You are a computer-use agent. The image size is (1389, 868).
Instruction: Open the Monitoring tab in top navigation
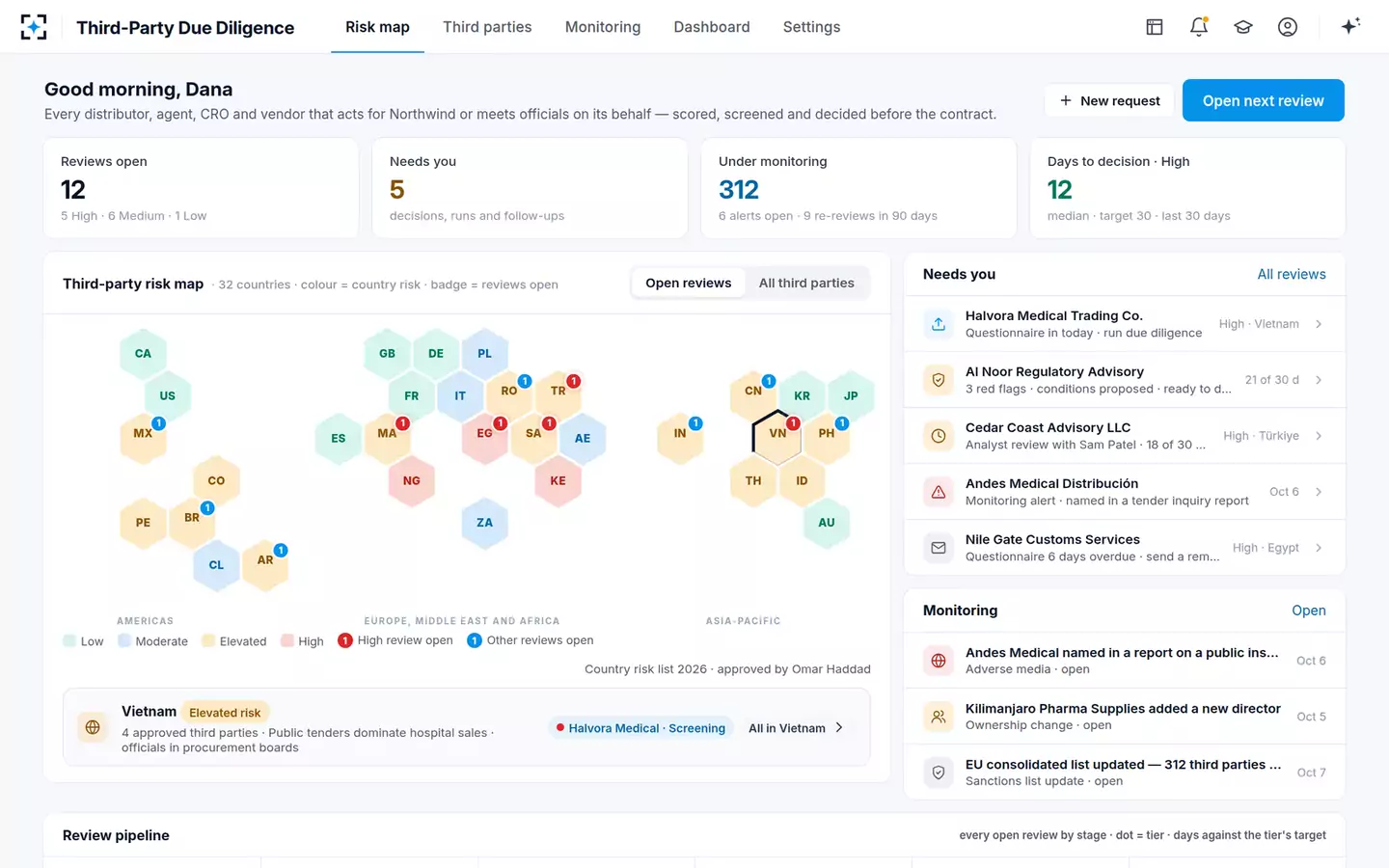point(603,27)
